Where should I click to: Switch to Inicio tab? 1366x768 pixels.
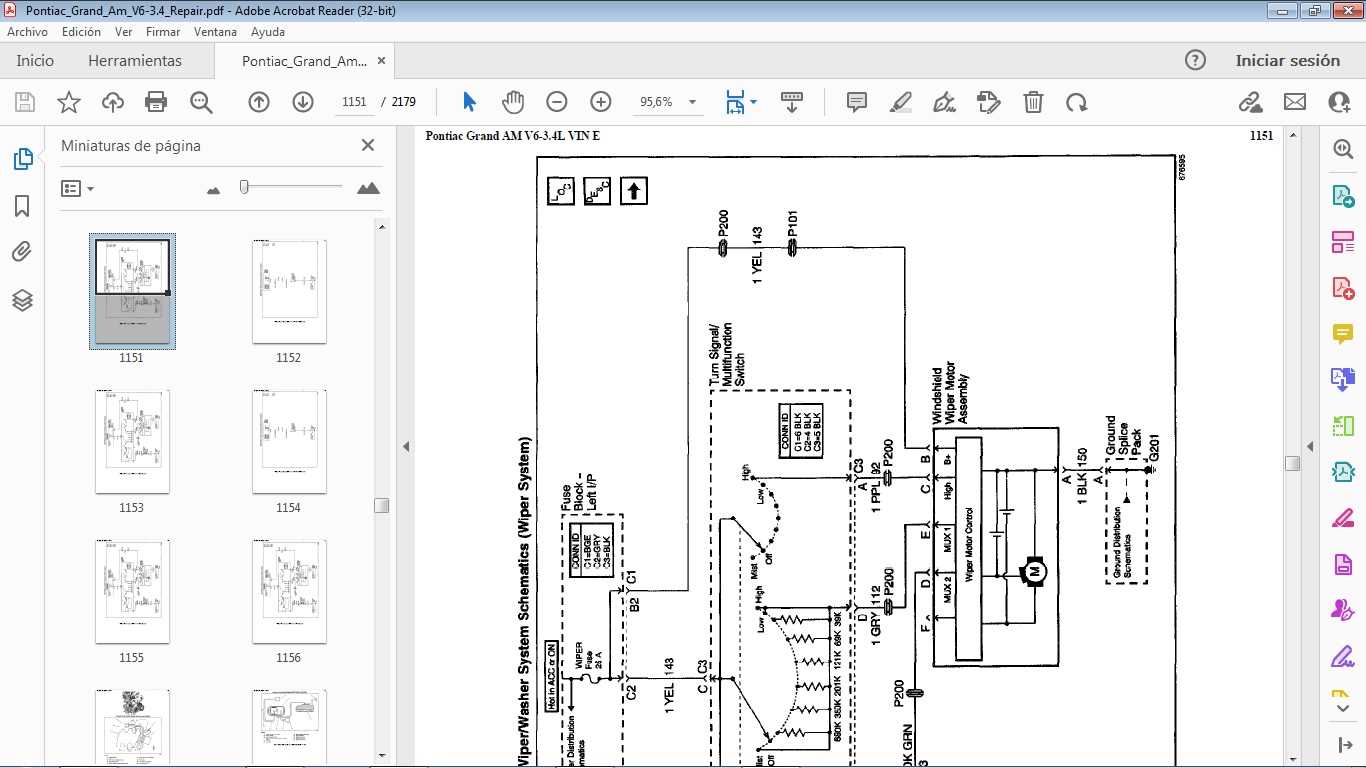point(35,60)
